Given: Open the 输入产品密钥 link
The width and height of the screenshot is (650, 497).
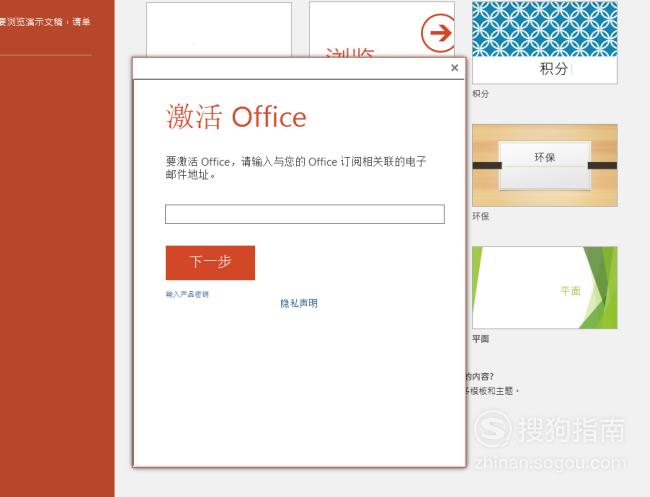Looking at the screenshot, I should click(187, 294).
